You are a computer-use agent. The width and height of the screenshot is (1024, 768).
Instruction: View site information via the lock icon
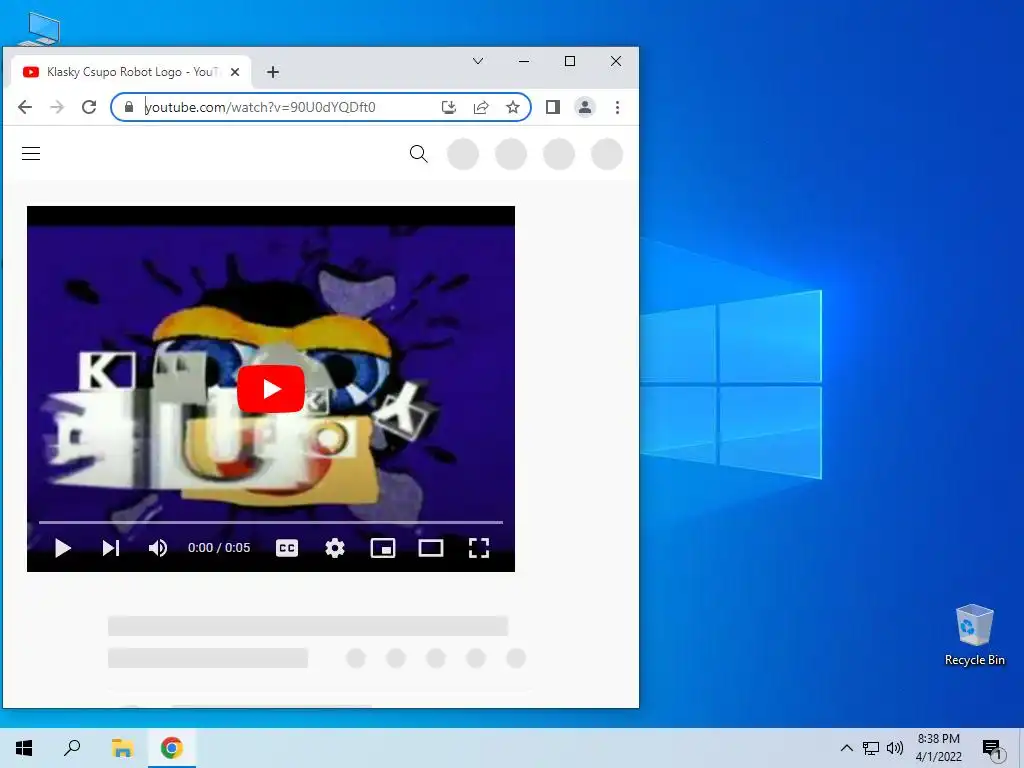(129, 107)
